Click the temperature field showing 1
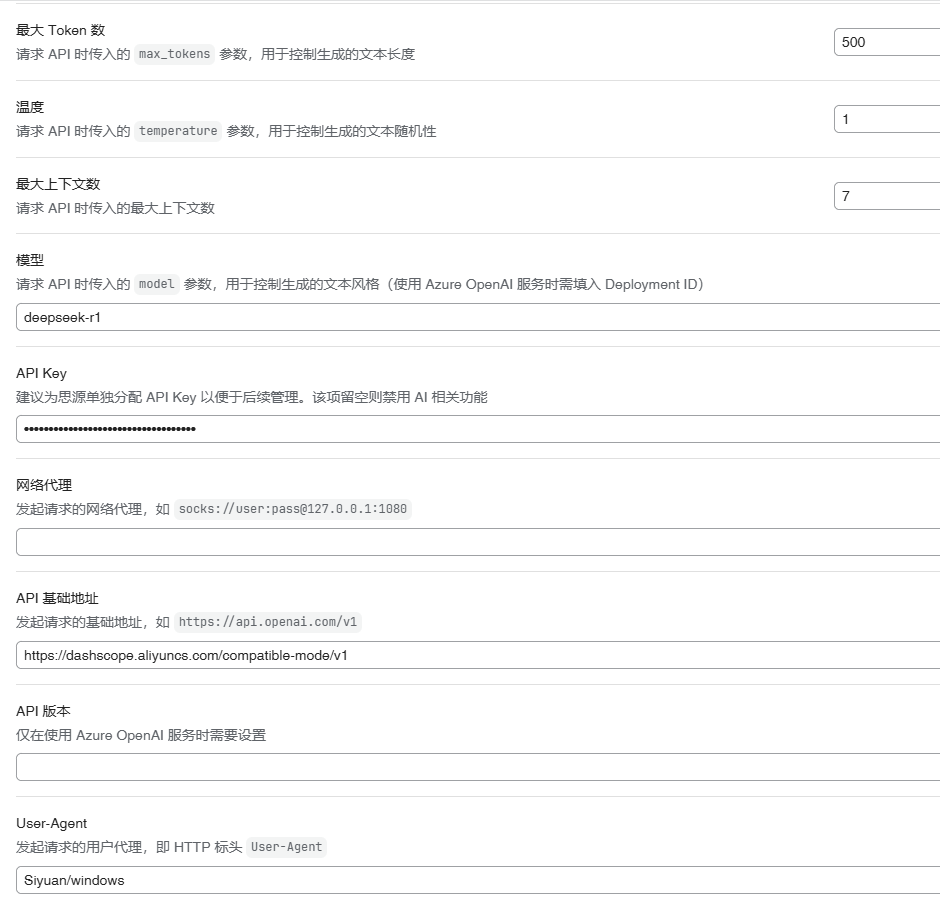 pos(886,119)
